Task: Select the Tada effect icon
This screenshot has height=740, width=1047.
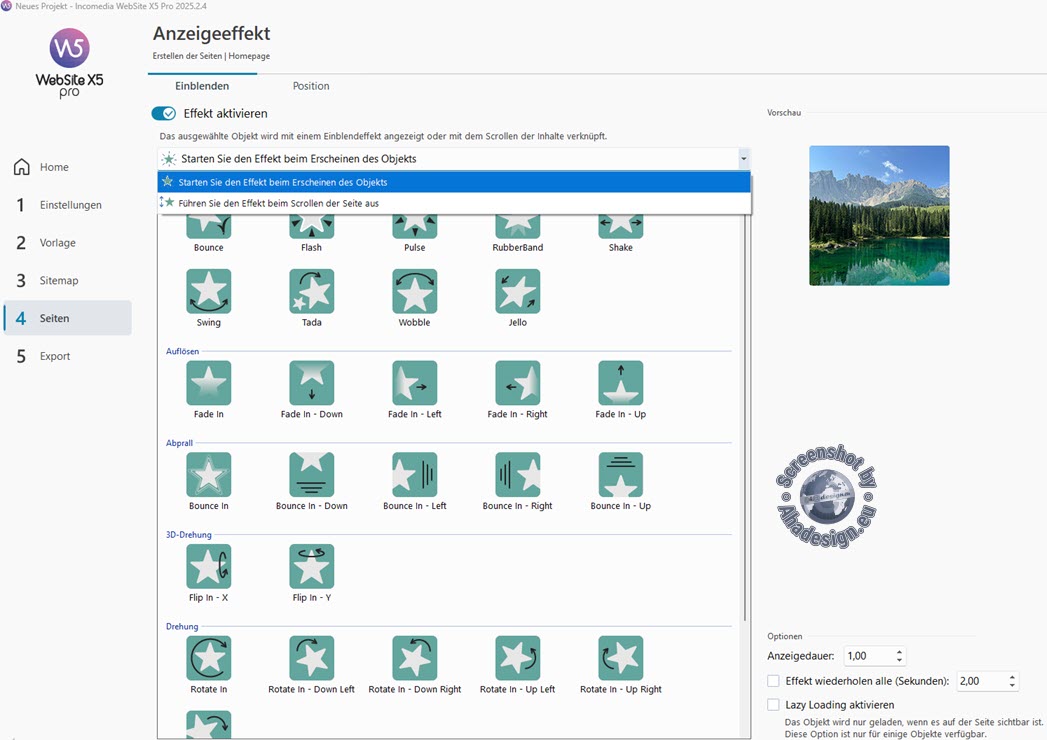Action: [312, 291]
